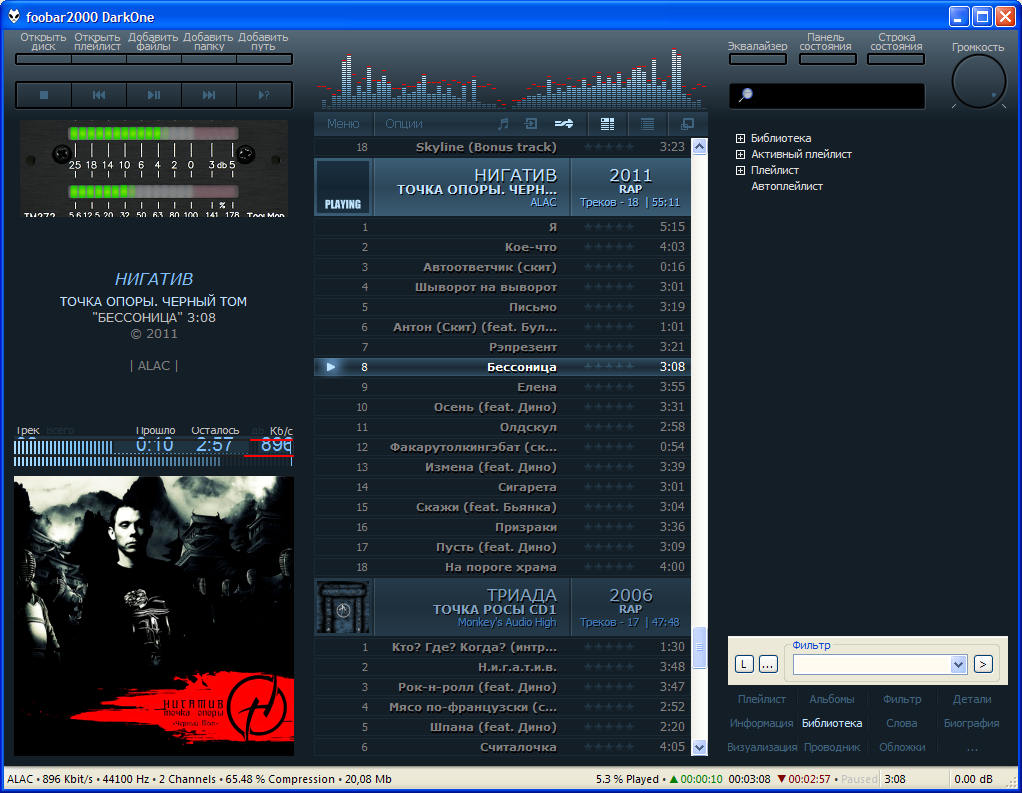This screenshot has height=793, width=1022.
Task: Click the PLAYING album cover placeholder
Action: tap(343, 188)
